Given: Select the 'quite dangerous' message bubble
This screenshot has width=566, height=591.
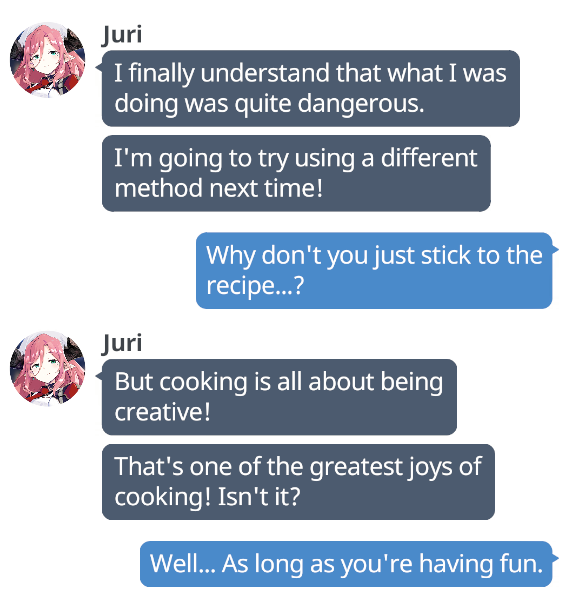Looking at the screenshot, I should point(311,88).
